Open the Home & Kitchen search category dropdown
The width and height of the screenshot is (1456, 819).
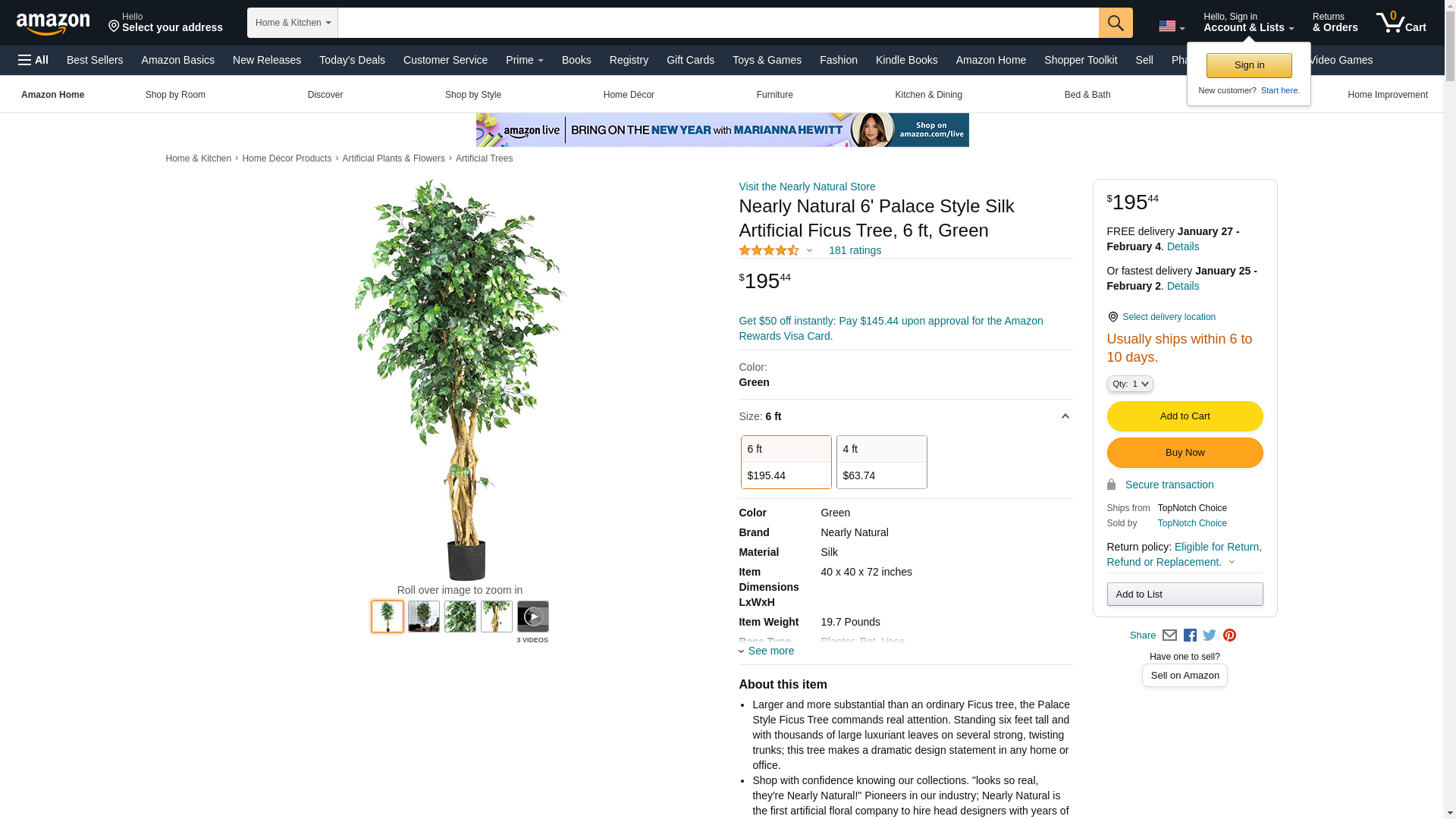[x=293, y=23]
